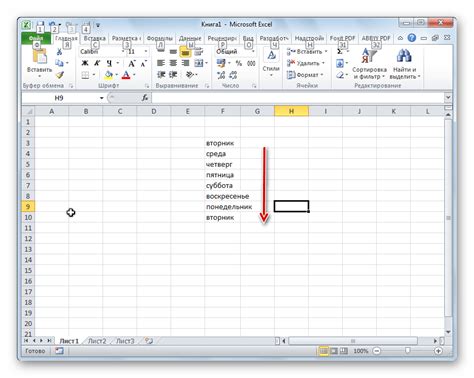
Task: Click the Clear eraser icon
Action: (x=340, y=75)
